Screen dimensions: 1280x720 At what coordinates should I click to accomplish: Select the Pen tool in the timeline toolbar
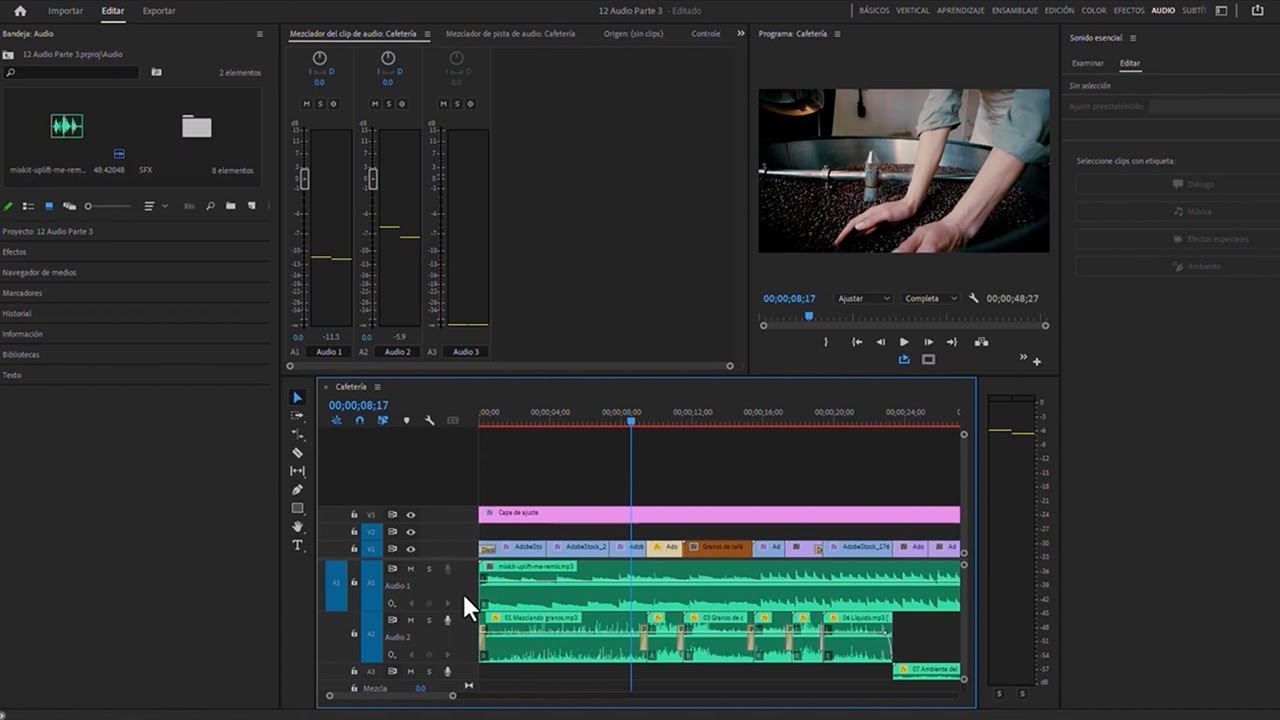(x=297, y=490)
